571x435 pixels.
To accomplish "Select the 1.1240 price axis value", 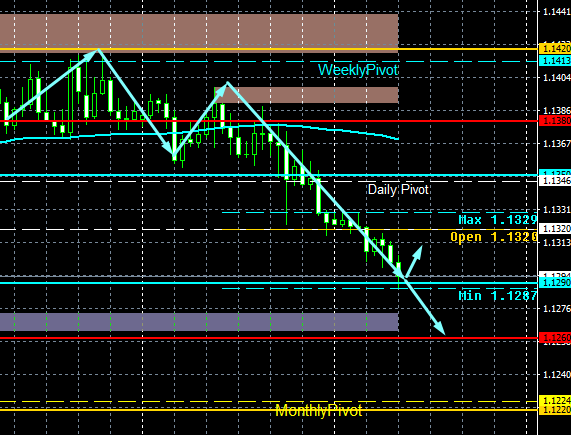I will [x=557, y=375].
